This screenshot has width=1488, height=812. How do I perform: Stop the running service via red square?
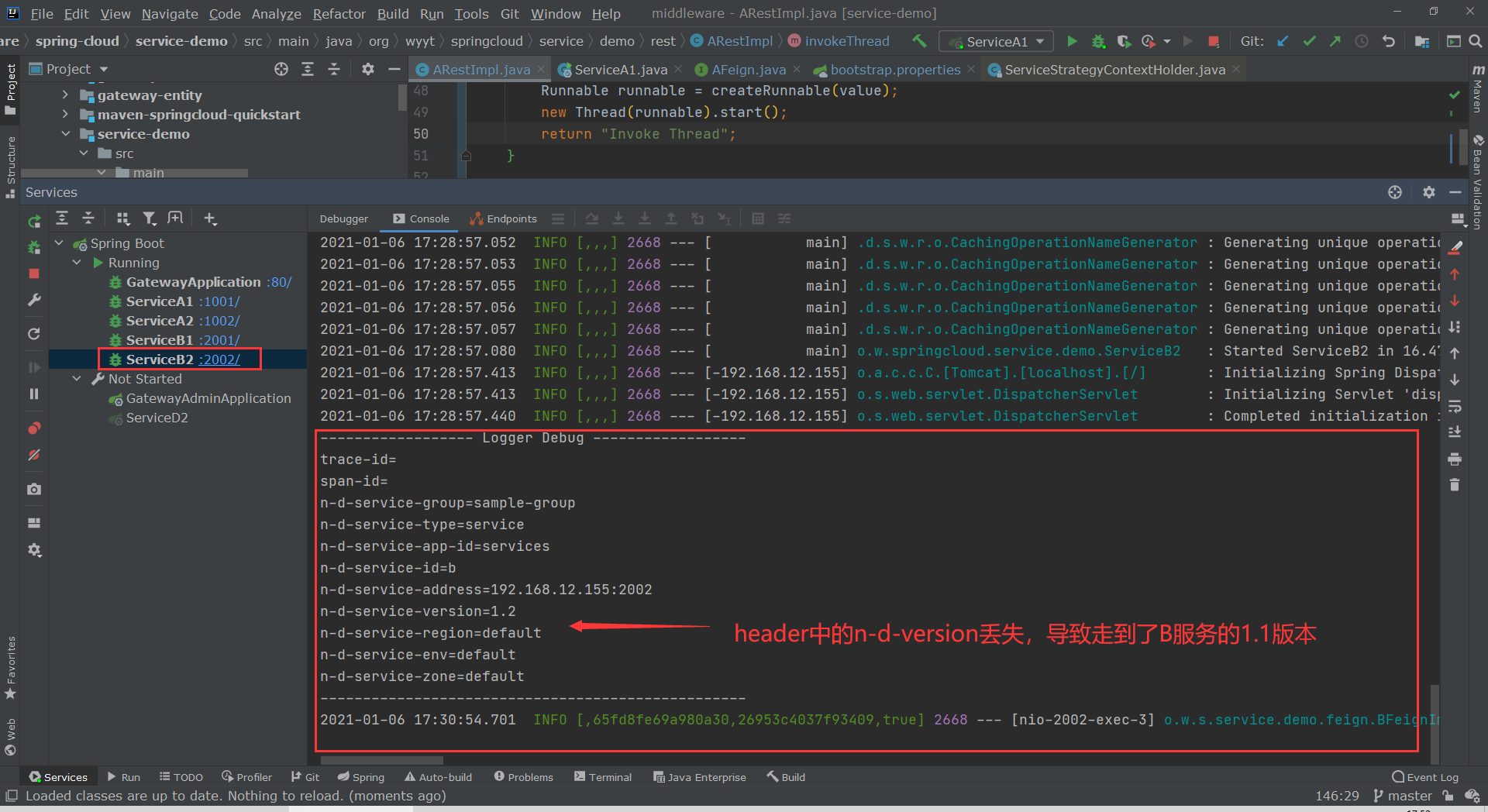pyautogui.click(x=34, y=274)
